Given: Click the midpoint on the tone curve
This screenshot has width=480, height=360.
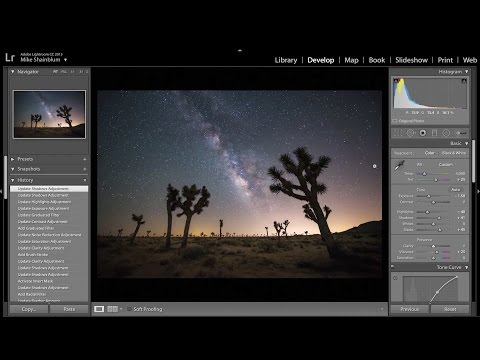Looking at the screenshot, I should (437, 293).
